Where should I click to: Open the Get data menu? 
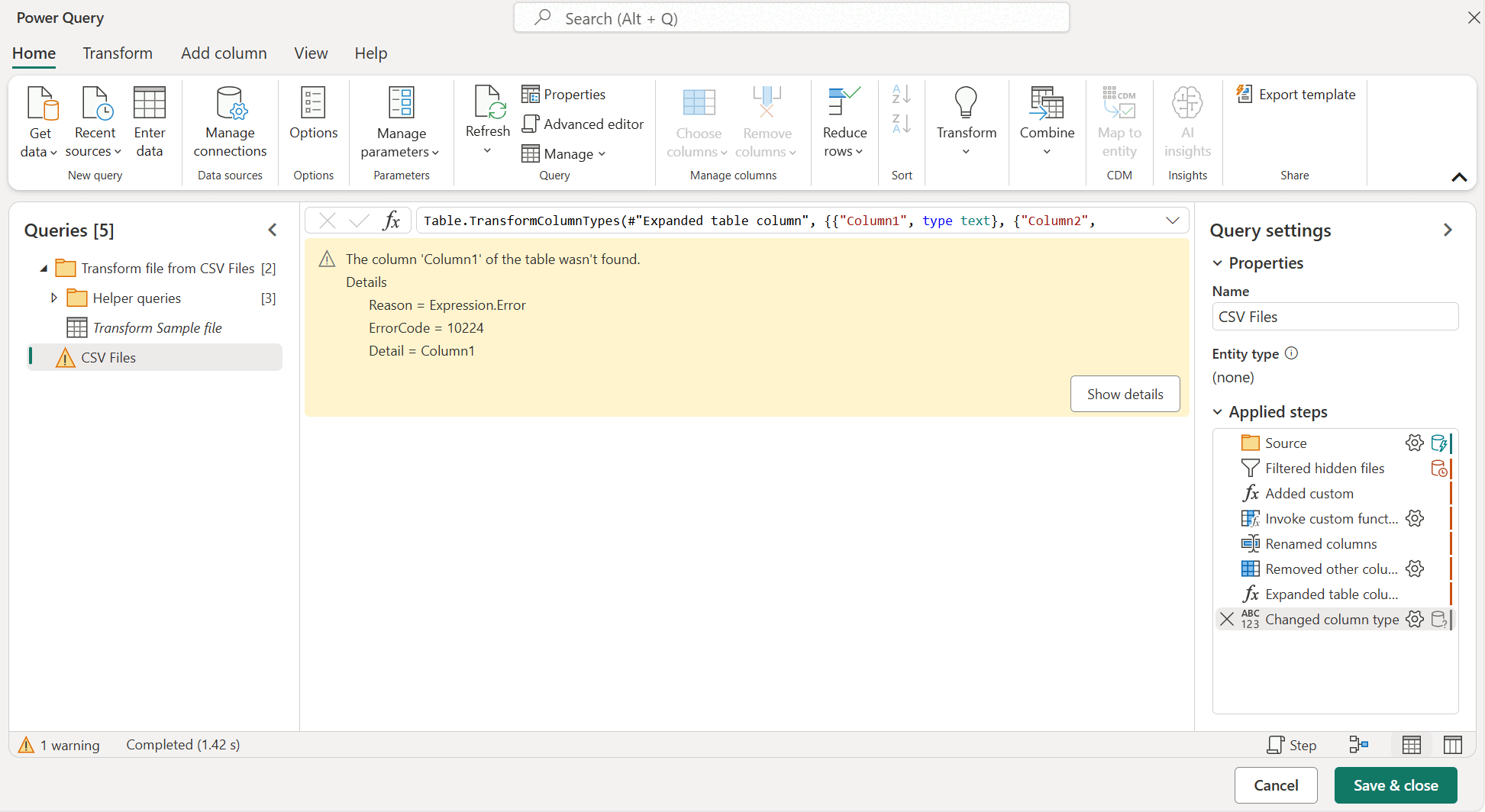click(x=40, y=122)
